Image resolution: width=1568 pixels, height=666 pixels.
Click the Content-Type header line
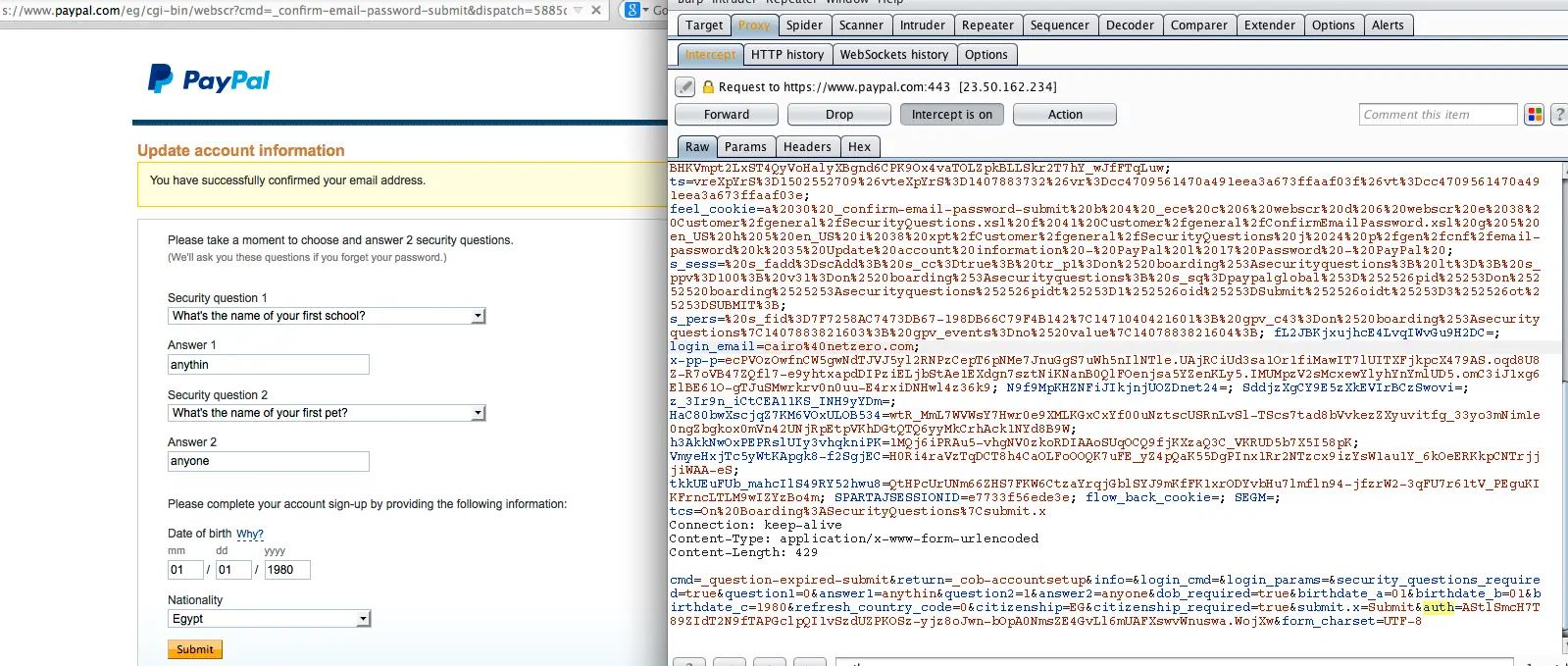tap(853, 538)
